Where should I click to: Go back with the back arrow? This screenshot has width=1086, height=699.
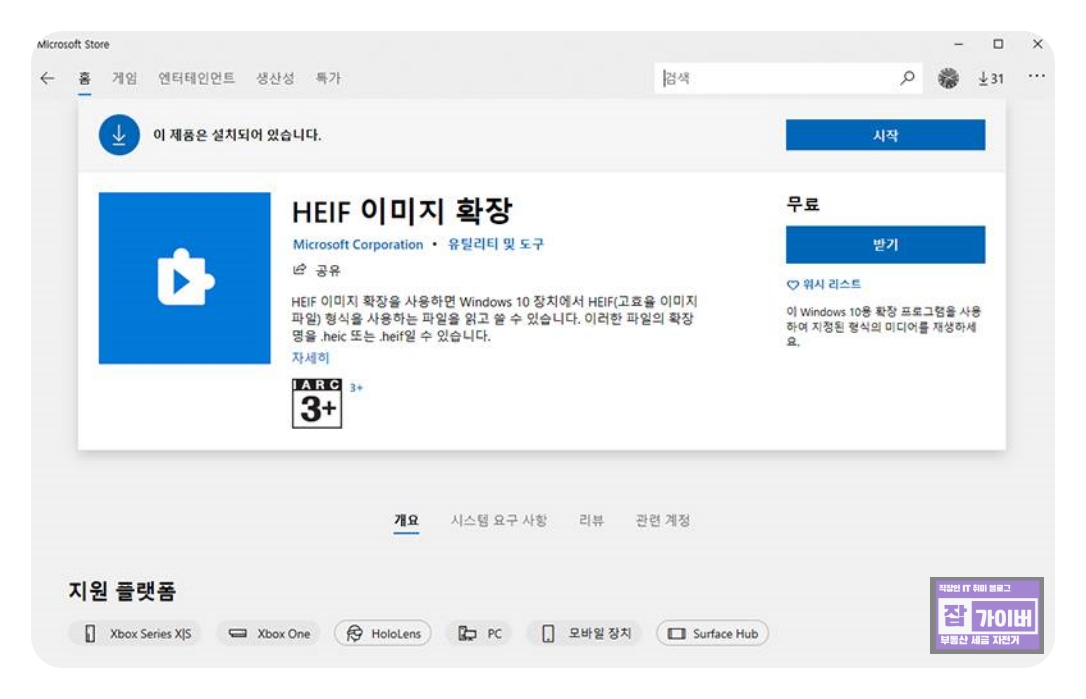(47, 78)
